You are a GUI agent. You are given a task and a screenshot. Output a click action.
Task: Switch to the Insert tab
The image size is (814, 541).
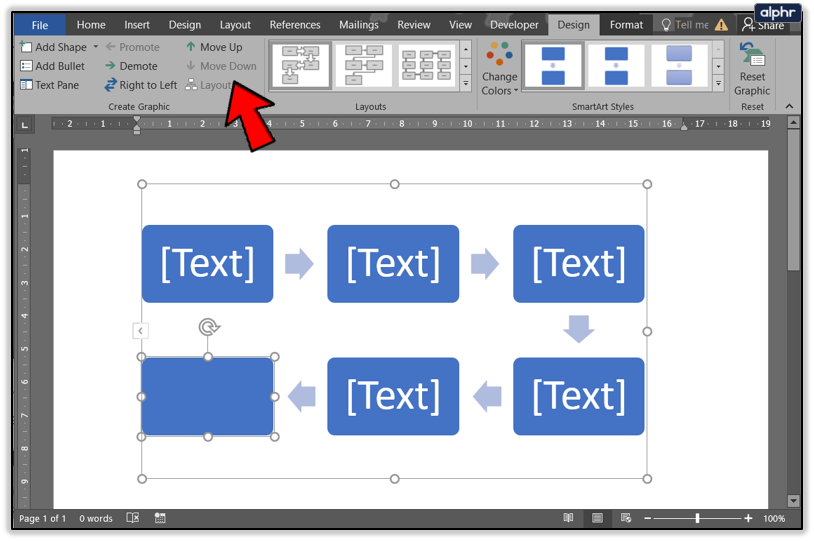pyautogui.click(x=137, y=25)
